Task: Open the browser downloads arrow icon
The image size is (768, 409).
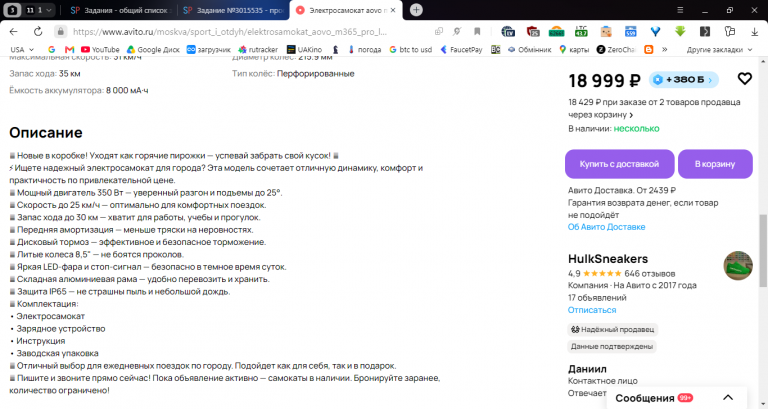Action: coord(754,31)
